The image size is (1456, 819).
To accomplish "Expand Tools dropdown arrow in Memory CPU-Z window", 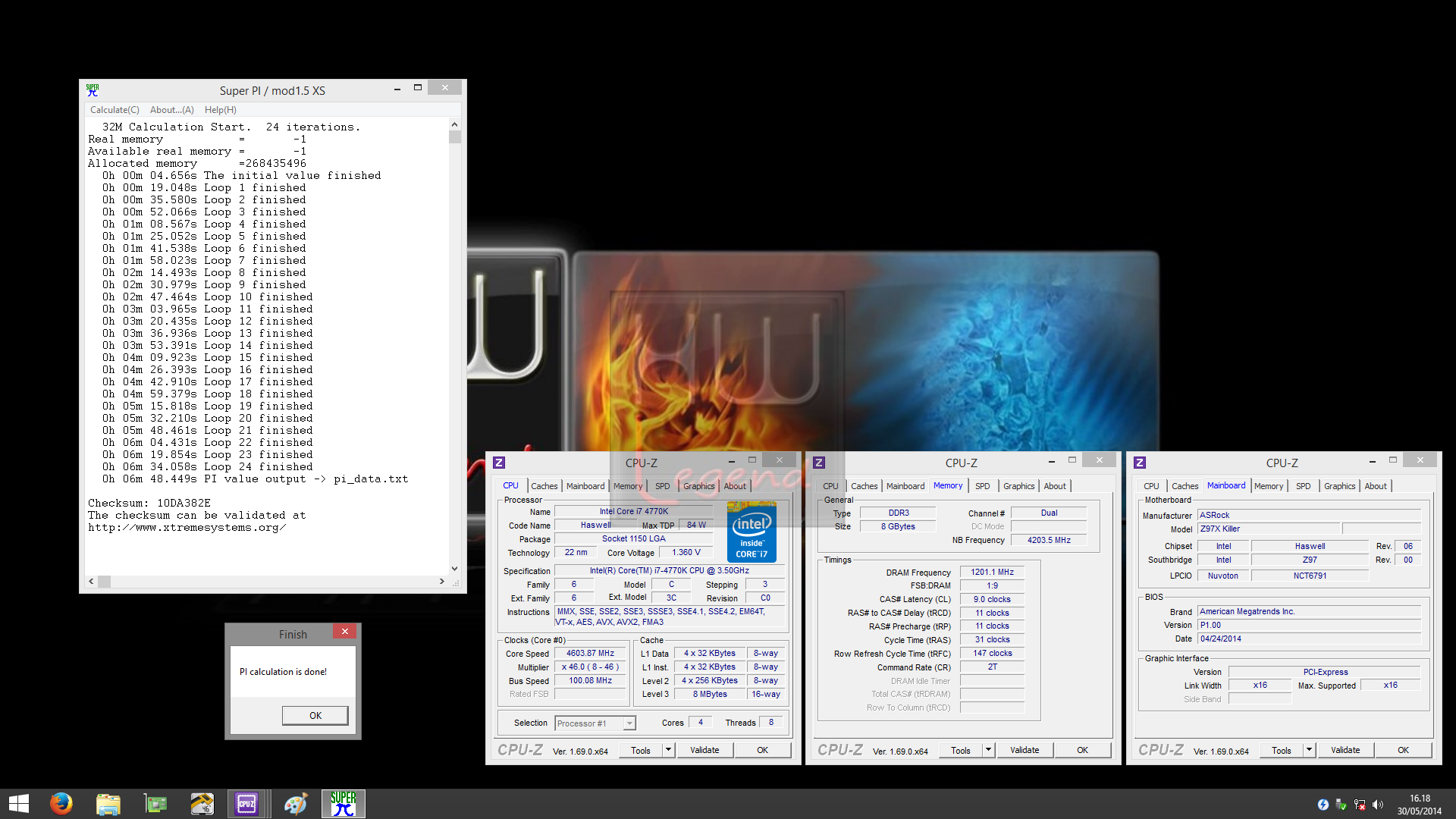I will pos(988,750).
